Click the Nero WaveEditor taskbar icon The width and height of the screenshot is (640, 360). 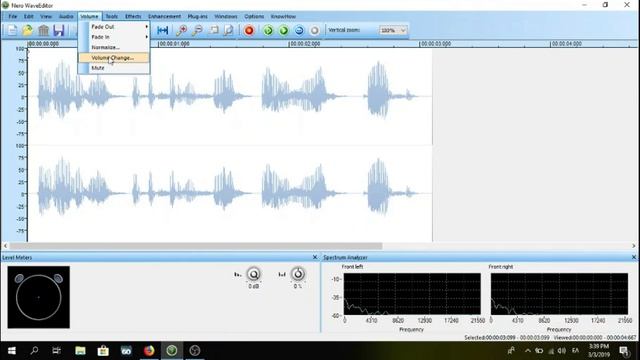pos(172,351)
